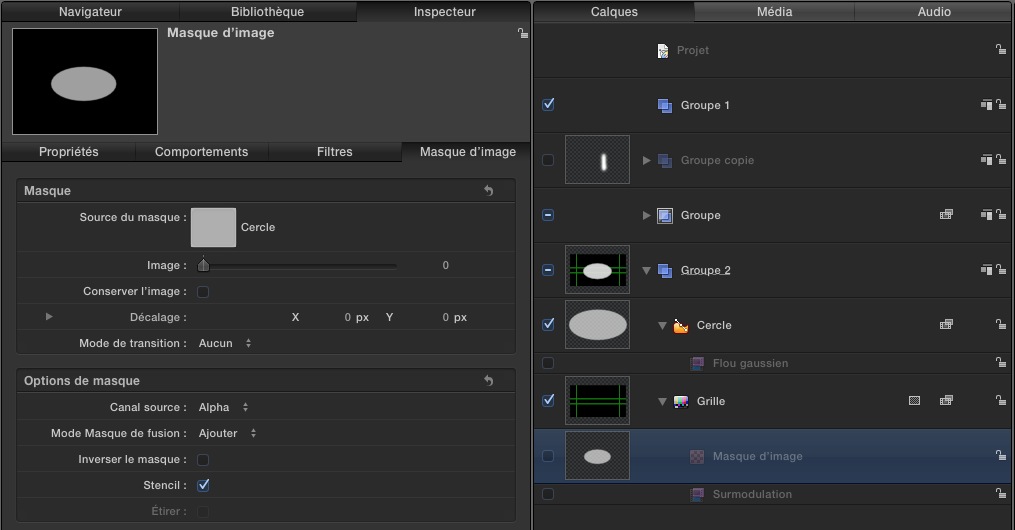Hide the Grille layer
This screenshot has height=530, width=1015.
click(x=548, y=400)
